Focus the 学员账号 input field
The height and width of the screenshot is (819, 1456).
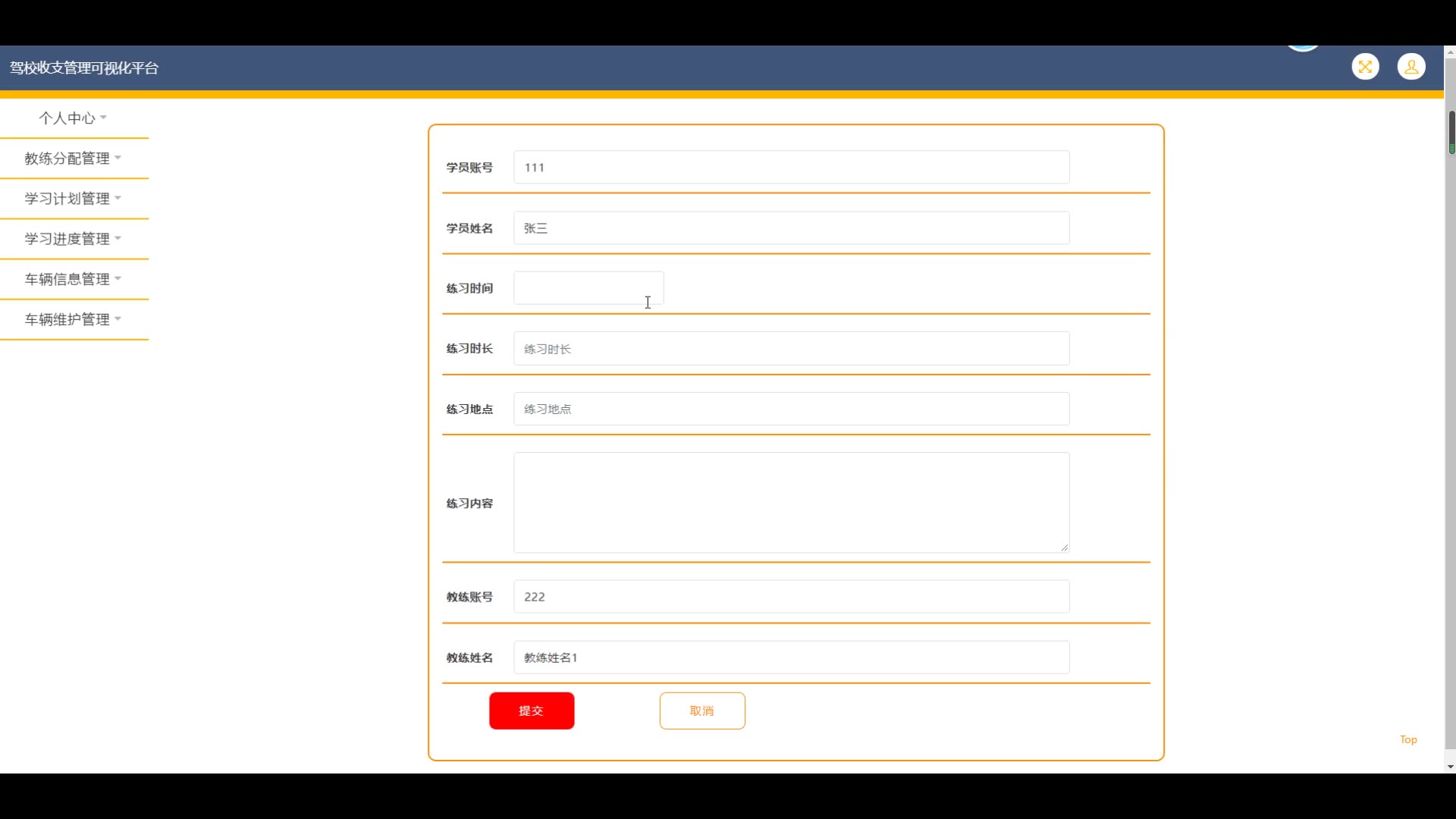coord(791,168)
